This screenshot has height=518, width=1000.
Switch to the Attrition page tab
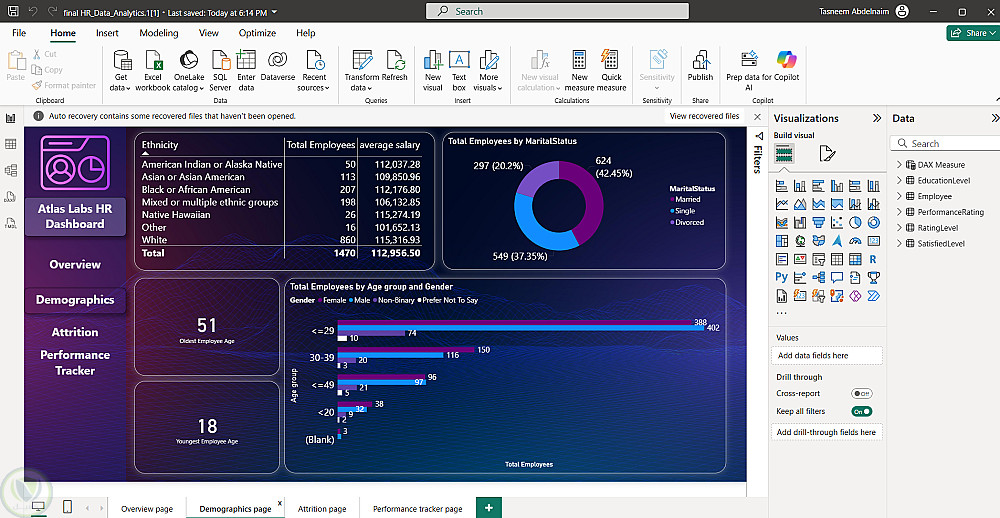322,509
